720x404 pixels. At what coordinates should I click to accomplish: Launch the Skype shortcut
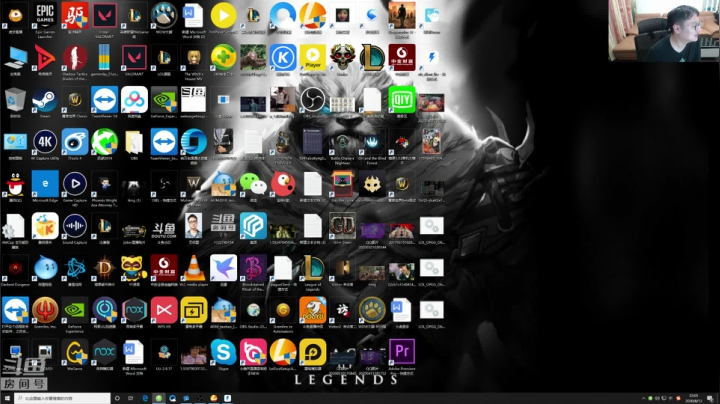[x=224, y=352]
